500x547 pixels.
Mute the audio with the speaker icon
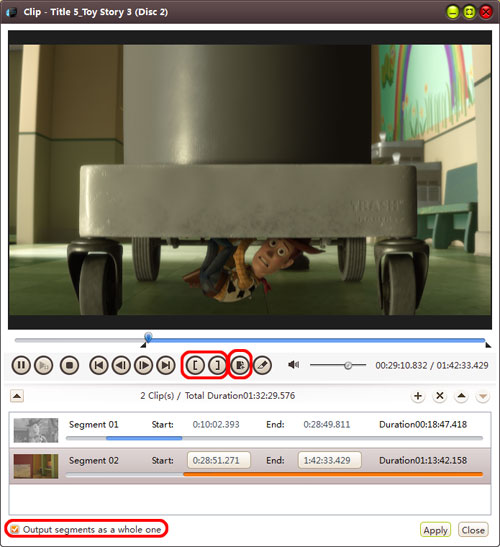coord(293,365)
